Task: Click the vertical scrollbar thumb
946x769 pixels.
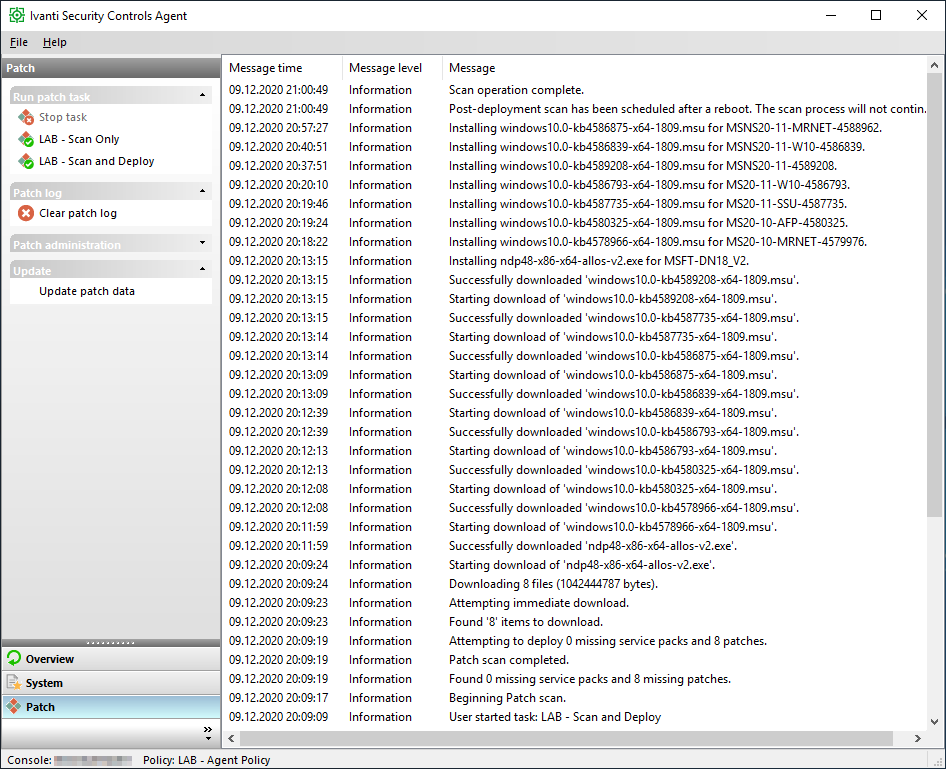Action: point(934,295)
